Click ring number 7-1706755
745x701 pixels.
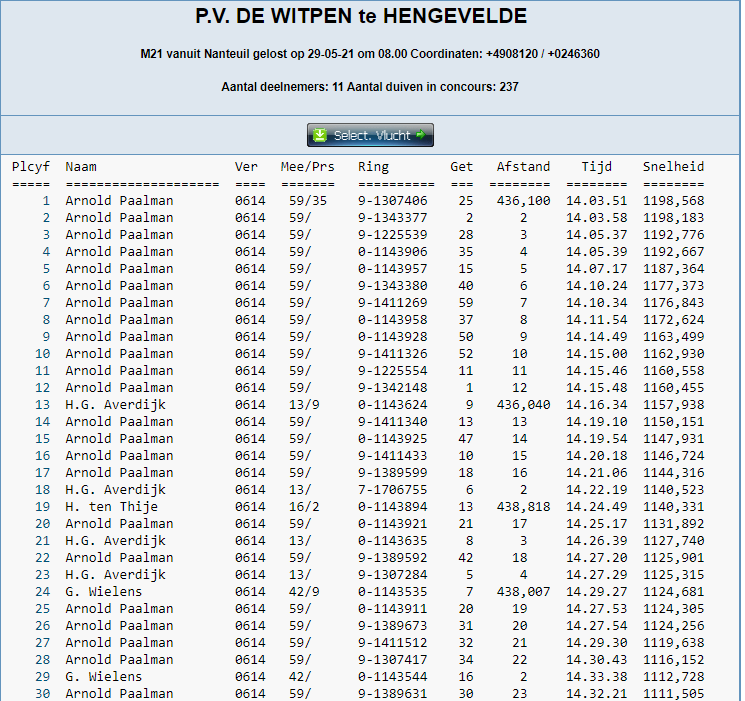pos(392,490)
